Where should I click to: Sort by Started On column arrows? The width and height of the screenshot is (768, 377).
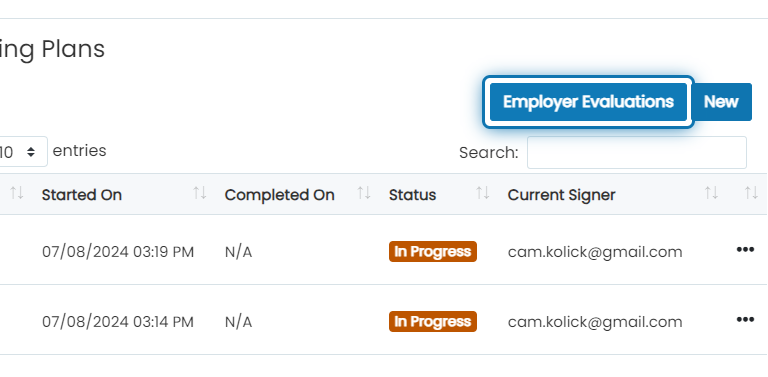coord(199,193)
